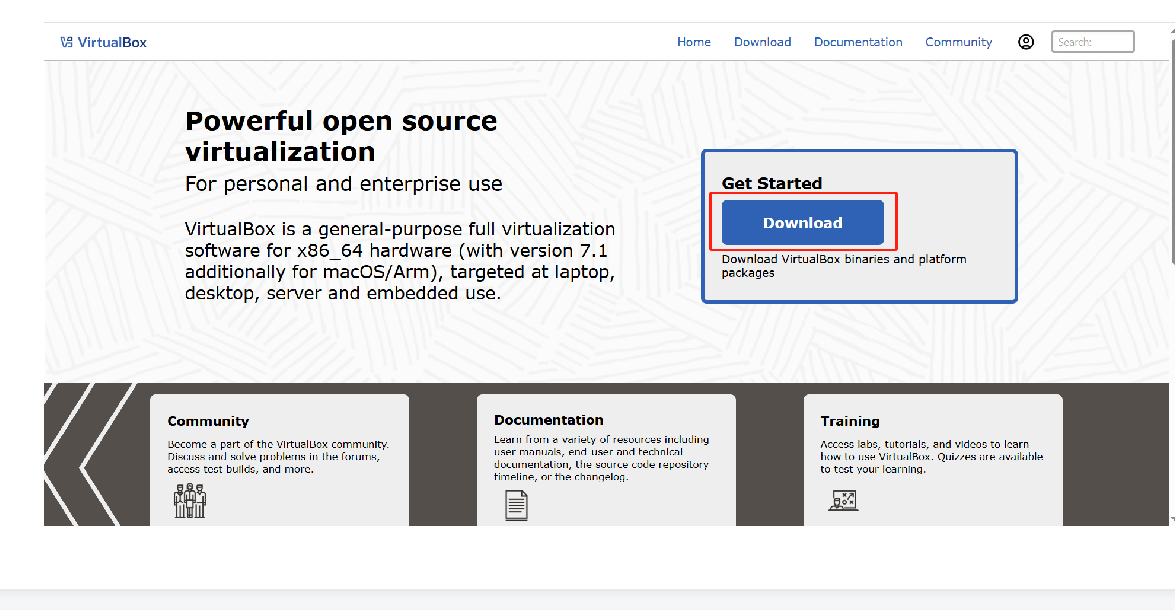Open the Documentation nav menu item
1175x610 pixels.
858,42
